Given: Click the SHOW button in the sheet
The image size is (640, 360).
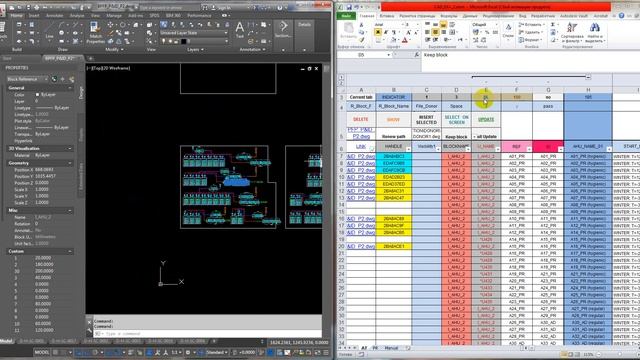Looking at the screenshot, I should [393, 120].
